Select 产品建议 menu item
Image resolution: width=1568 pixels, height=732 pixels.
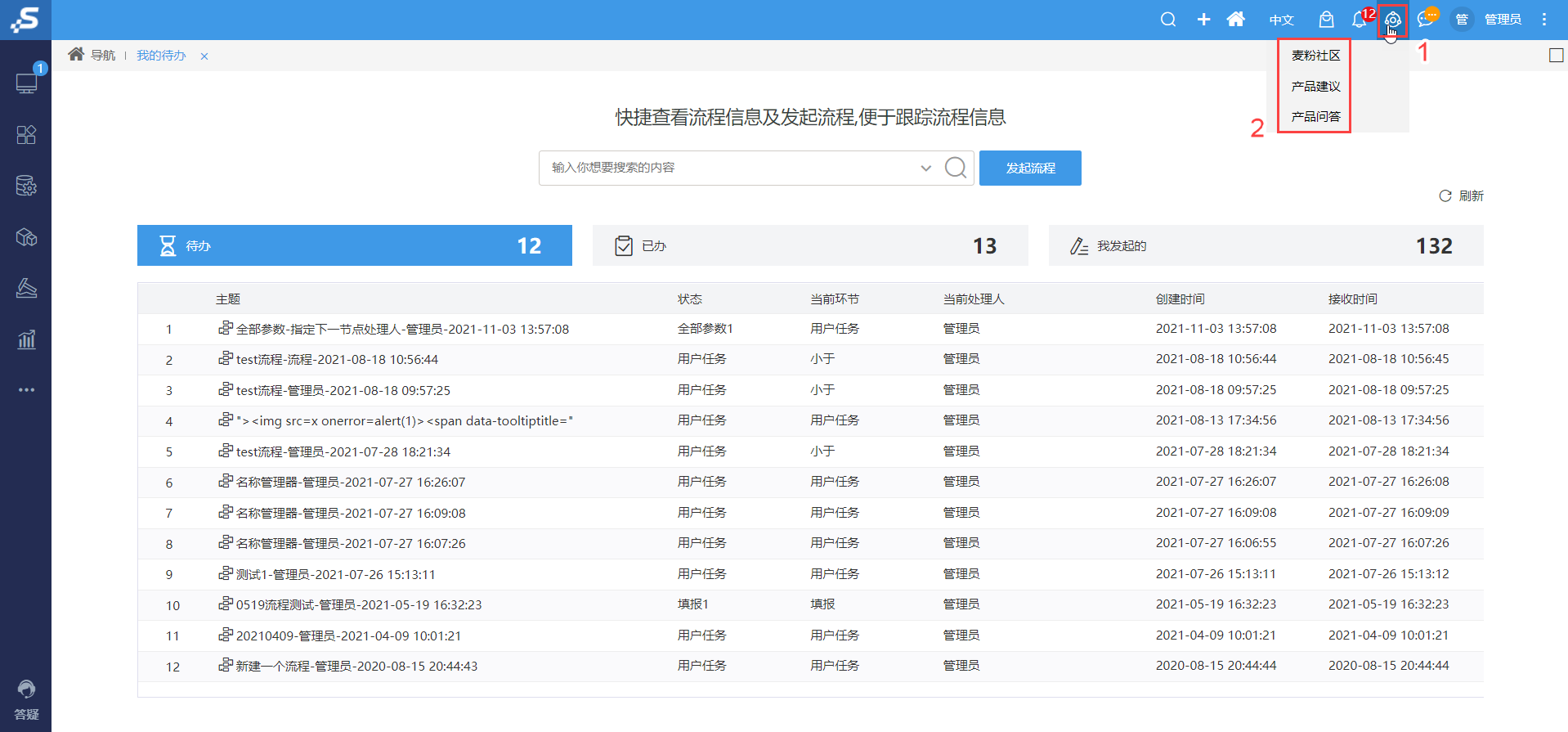(x=1315, y=86)
